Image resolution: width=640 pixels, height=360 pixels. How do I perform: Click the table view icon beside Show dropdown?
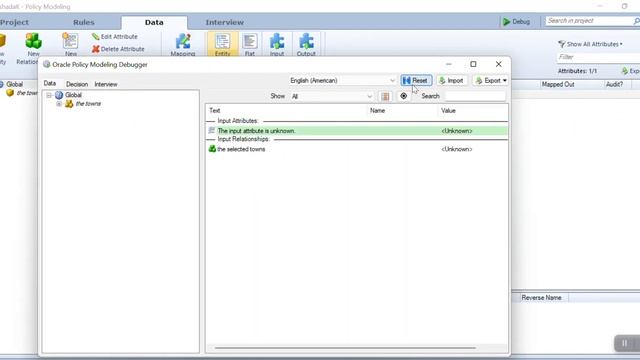385,96
